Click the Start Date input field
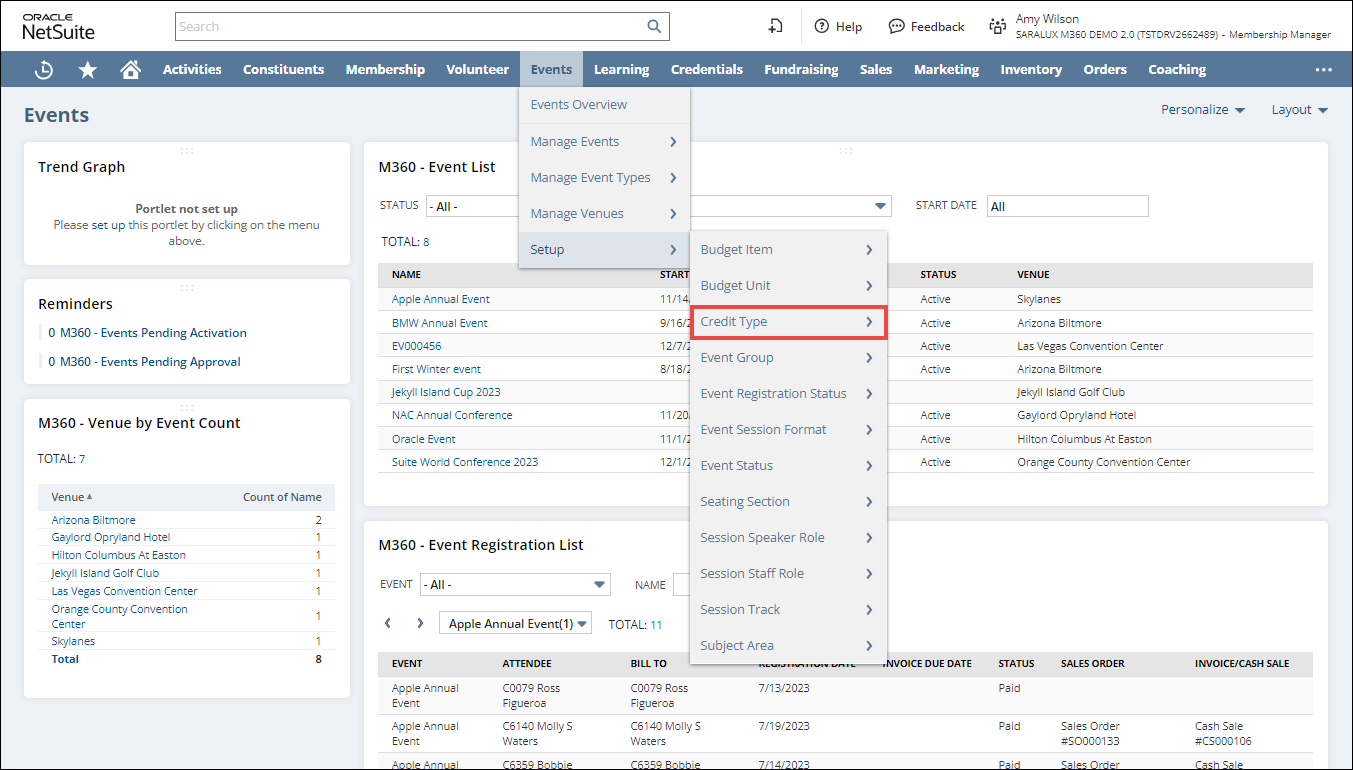This screenshot has width=1353, height=770. point(1067,206)
